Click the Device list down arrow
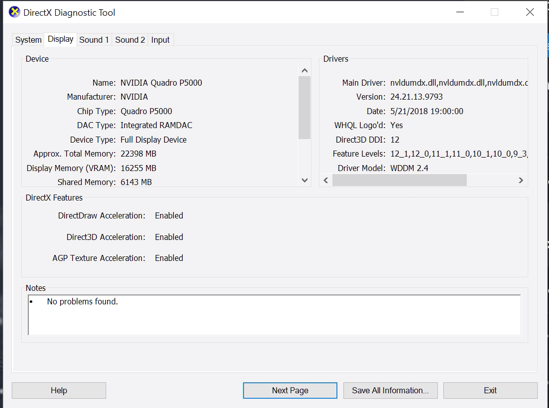Viewport: 549px width, 408px height. (x=305, y=180)
